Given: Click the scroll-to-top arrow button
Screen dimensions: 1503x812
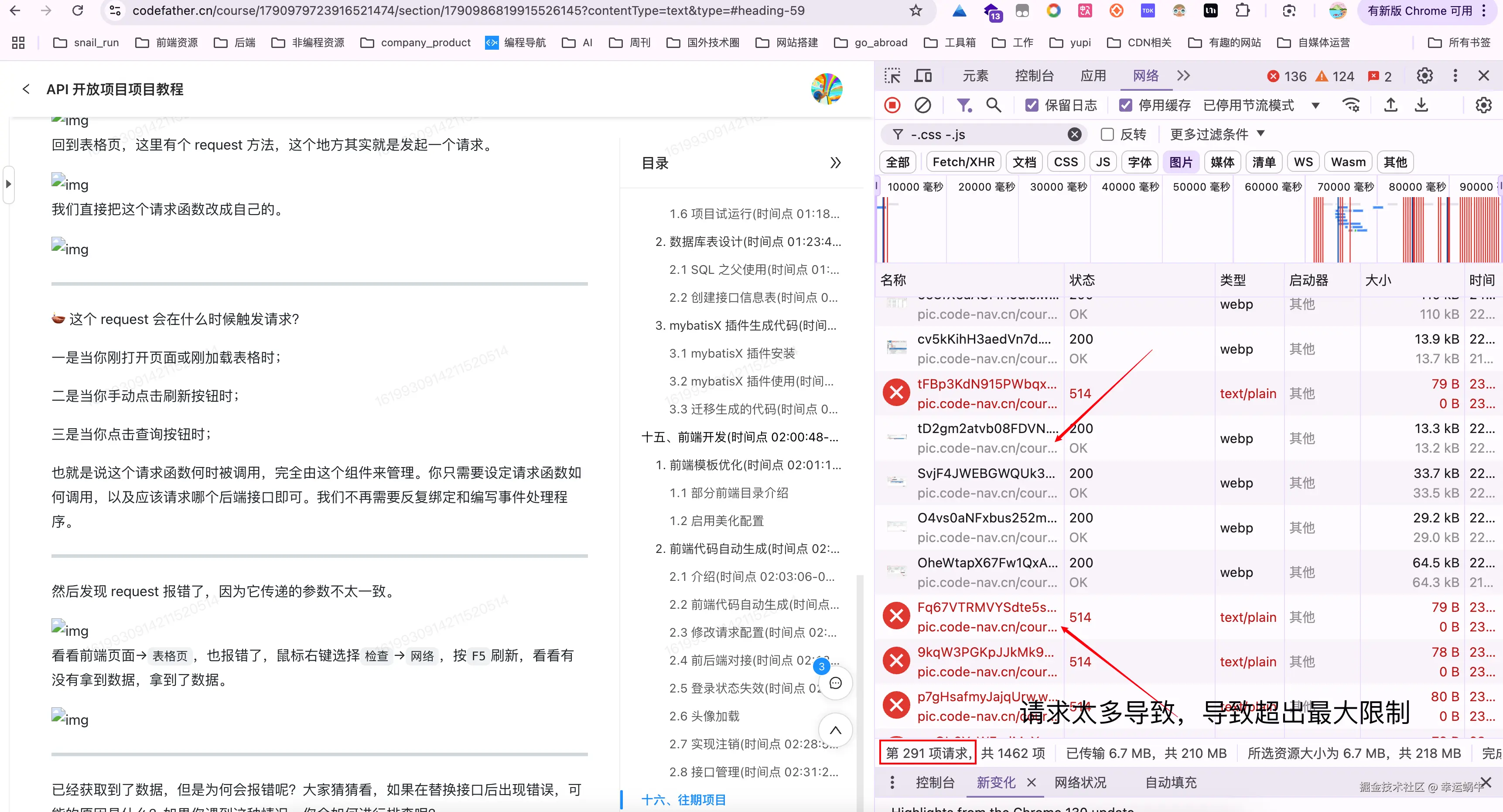Looking at the screenshot, I should [x=835, y=730].
